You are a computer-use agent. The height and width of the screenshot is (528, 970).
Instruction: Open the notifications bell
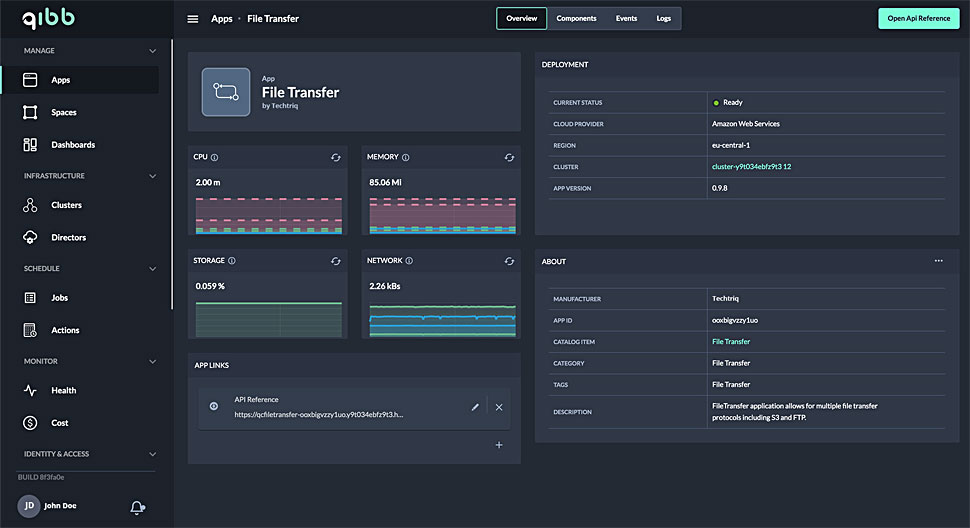tap(137, 508)
